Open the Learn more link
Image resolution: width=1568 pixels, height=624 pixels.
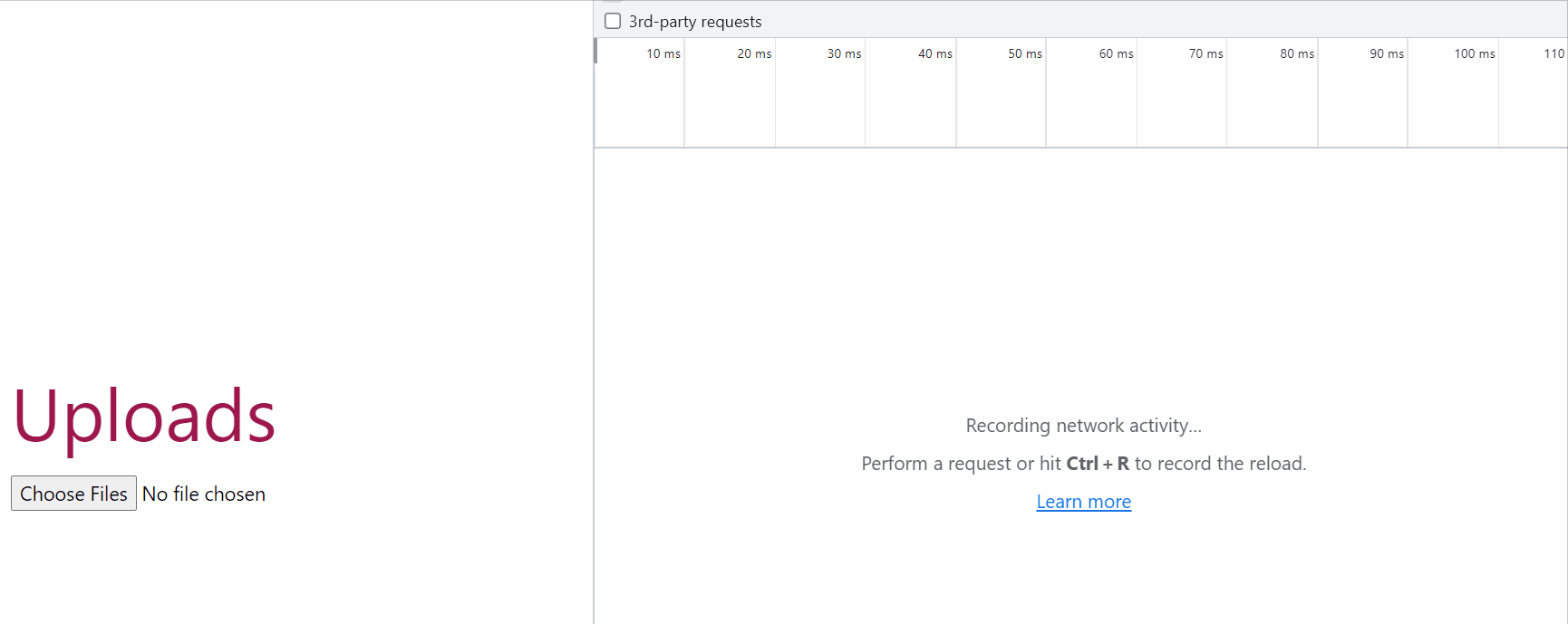pos(1083,502)
